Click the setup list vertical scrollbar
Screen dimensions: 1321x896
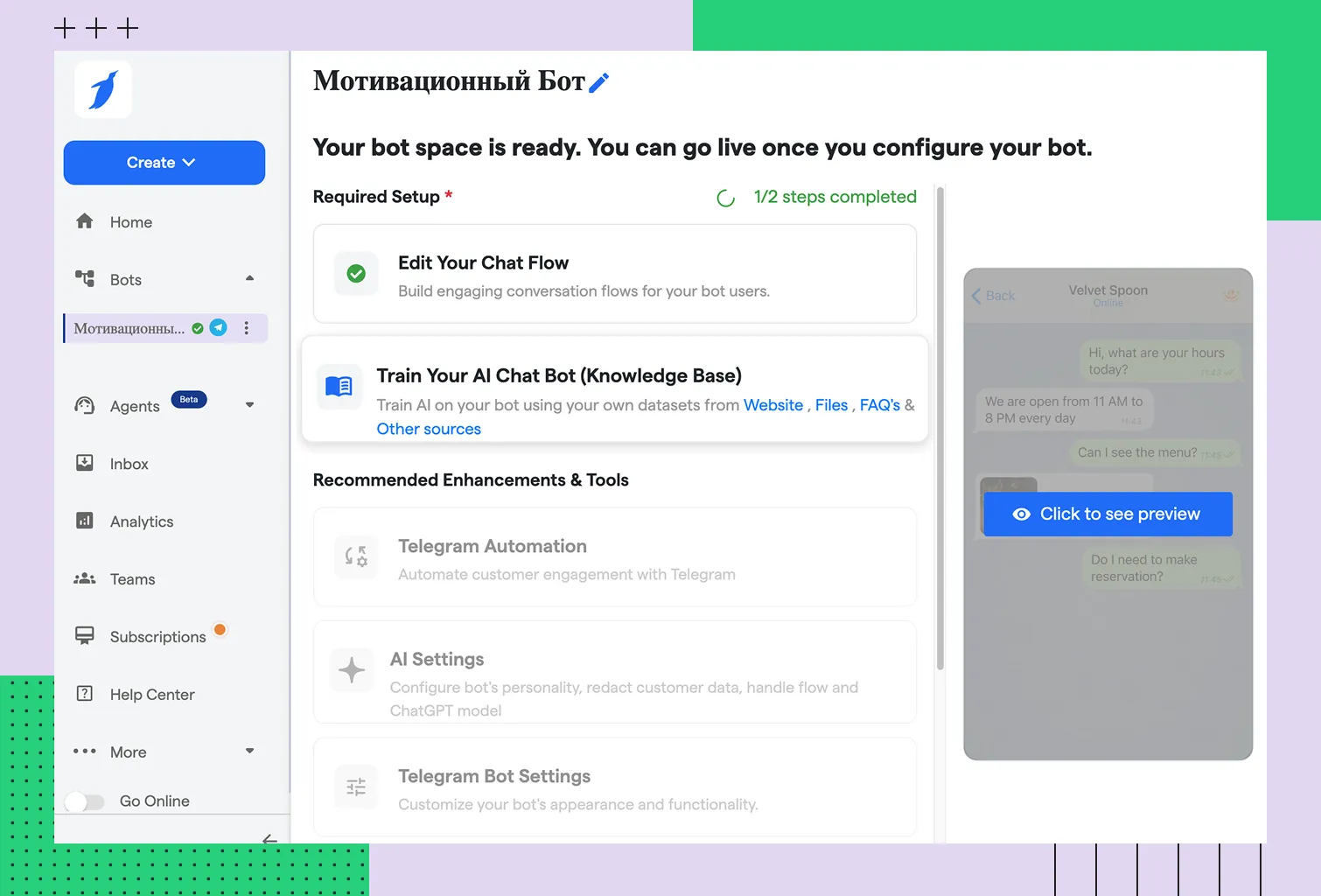tap(940, 429)
